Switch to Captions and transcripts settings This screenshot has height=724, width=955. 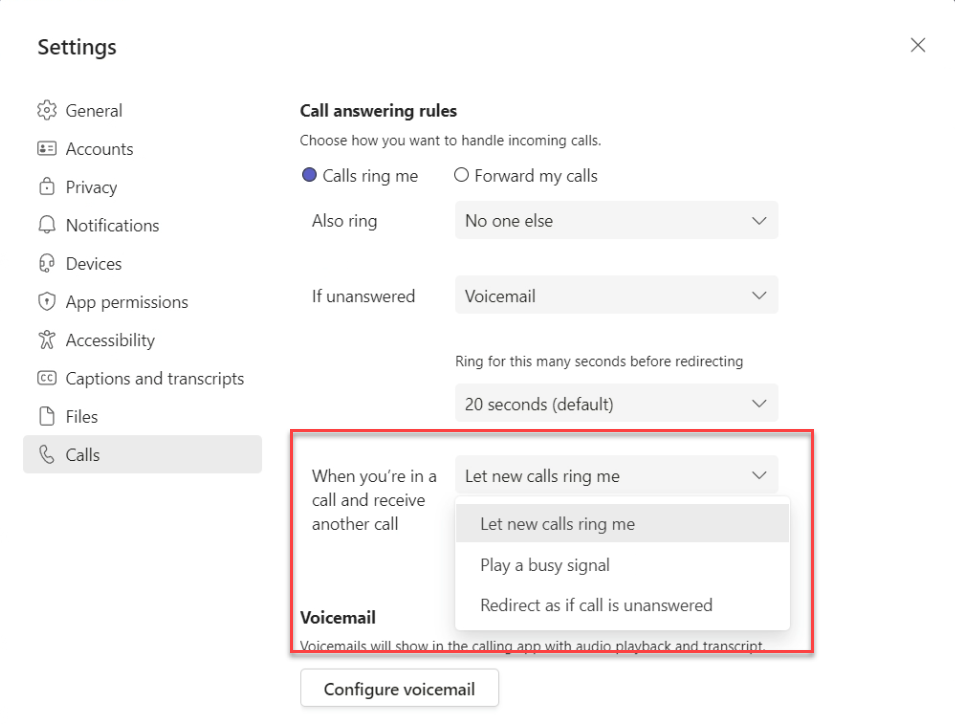pyautogui.click(x=143, y=378)
